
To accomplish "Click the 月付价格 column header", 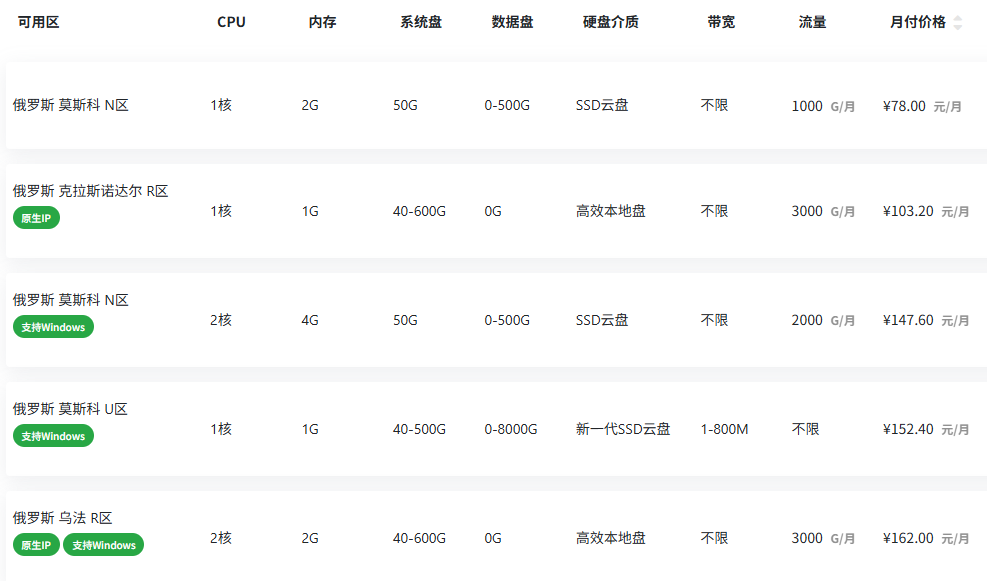I will point(917,22).
